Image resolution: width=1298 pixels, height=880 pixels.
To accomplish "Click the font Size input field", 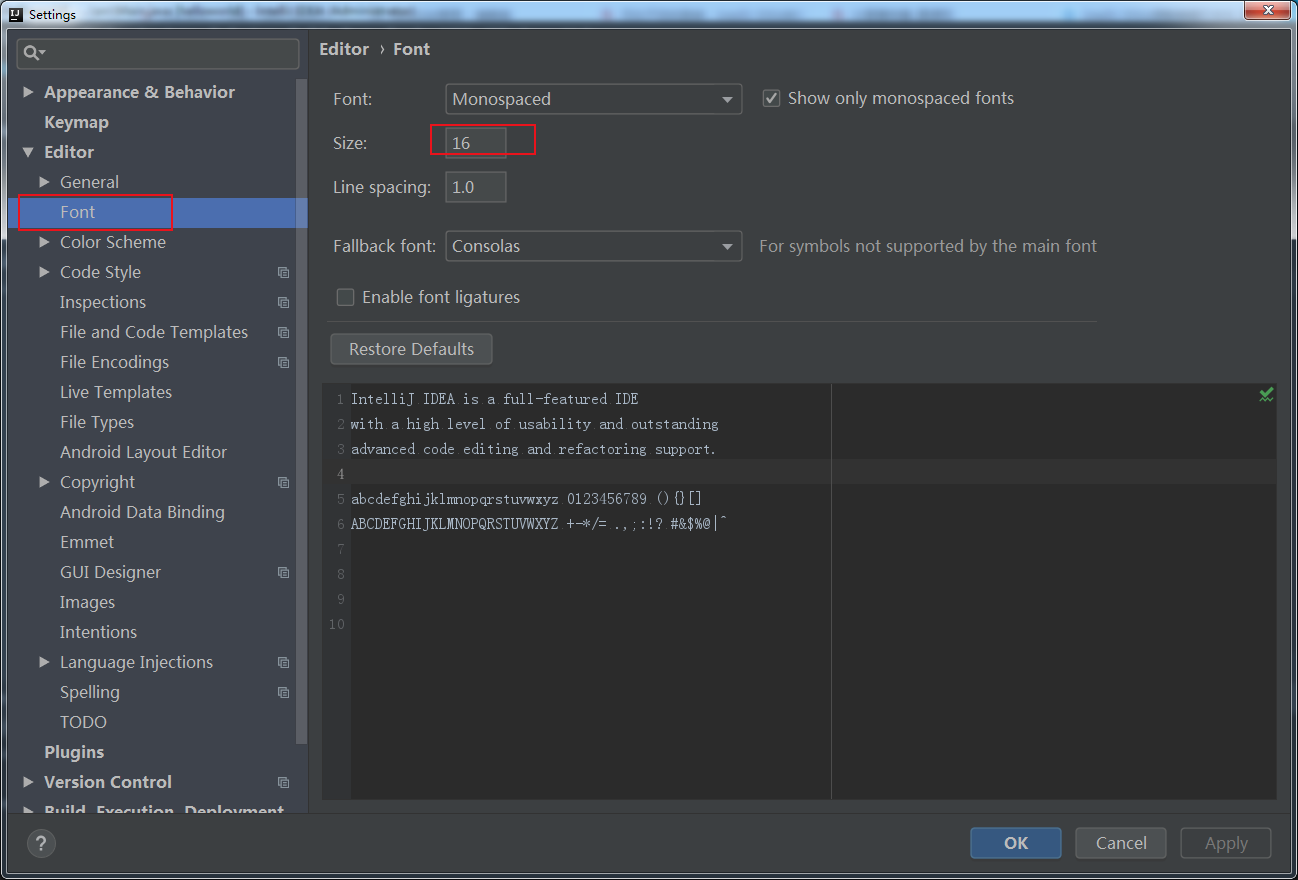I will coord(476,143).
